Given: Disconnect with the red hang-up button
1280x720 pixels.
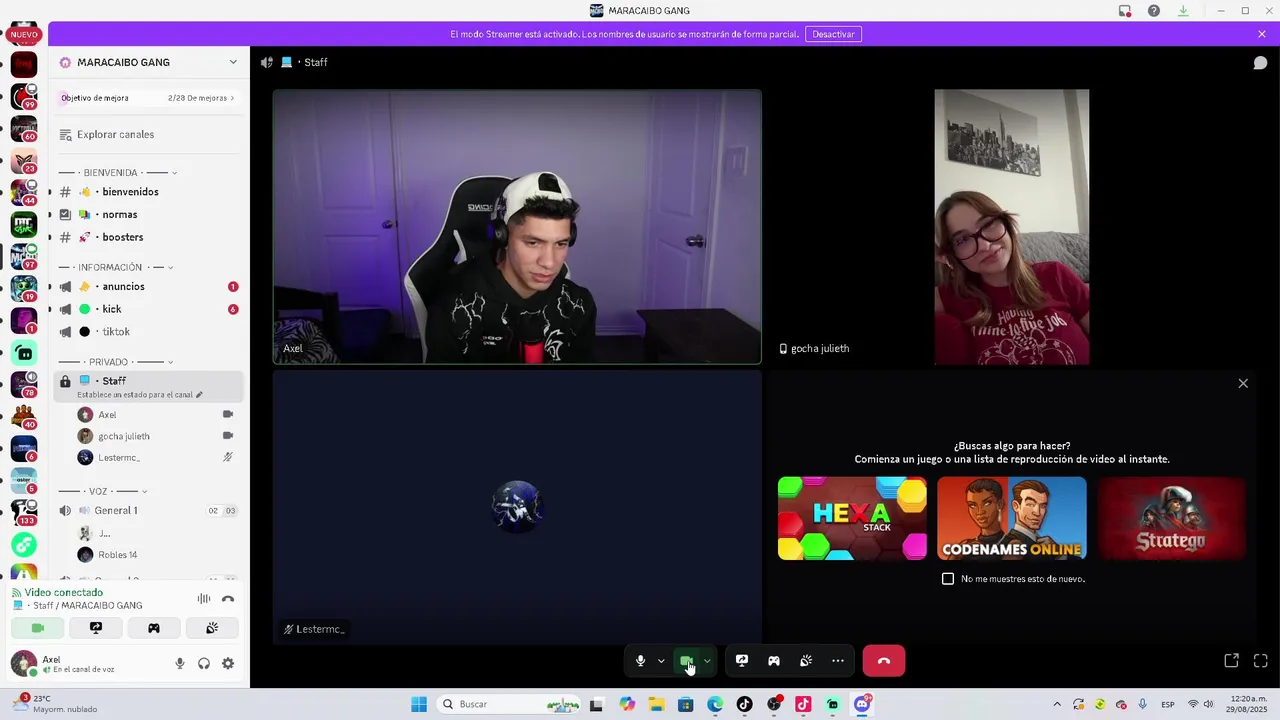Looking at the screenshot, I should [x=884, y=661].
